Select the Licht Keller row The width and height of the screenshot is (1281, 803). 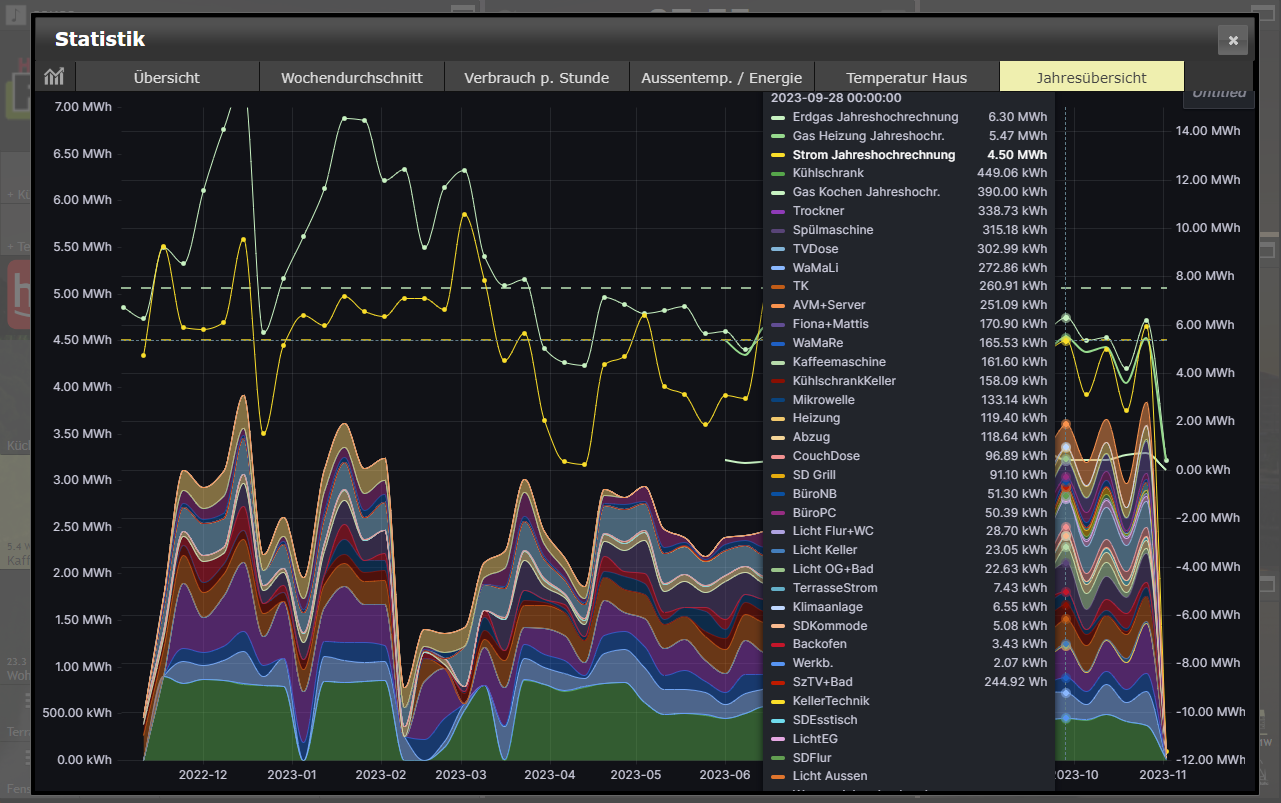(x=909, y=550)
